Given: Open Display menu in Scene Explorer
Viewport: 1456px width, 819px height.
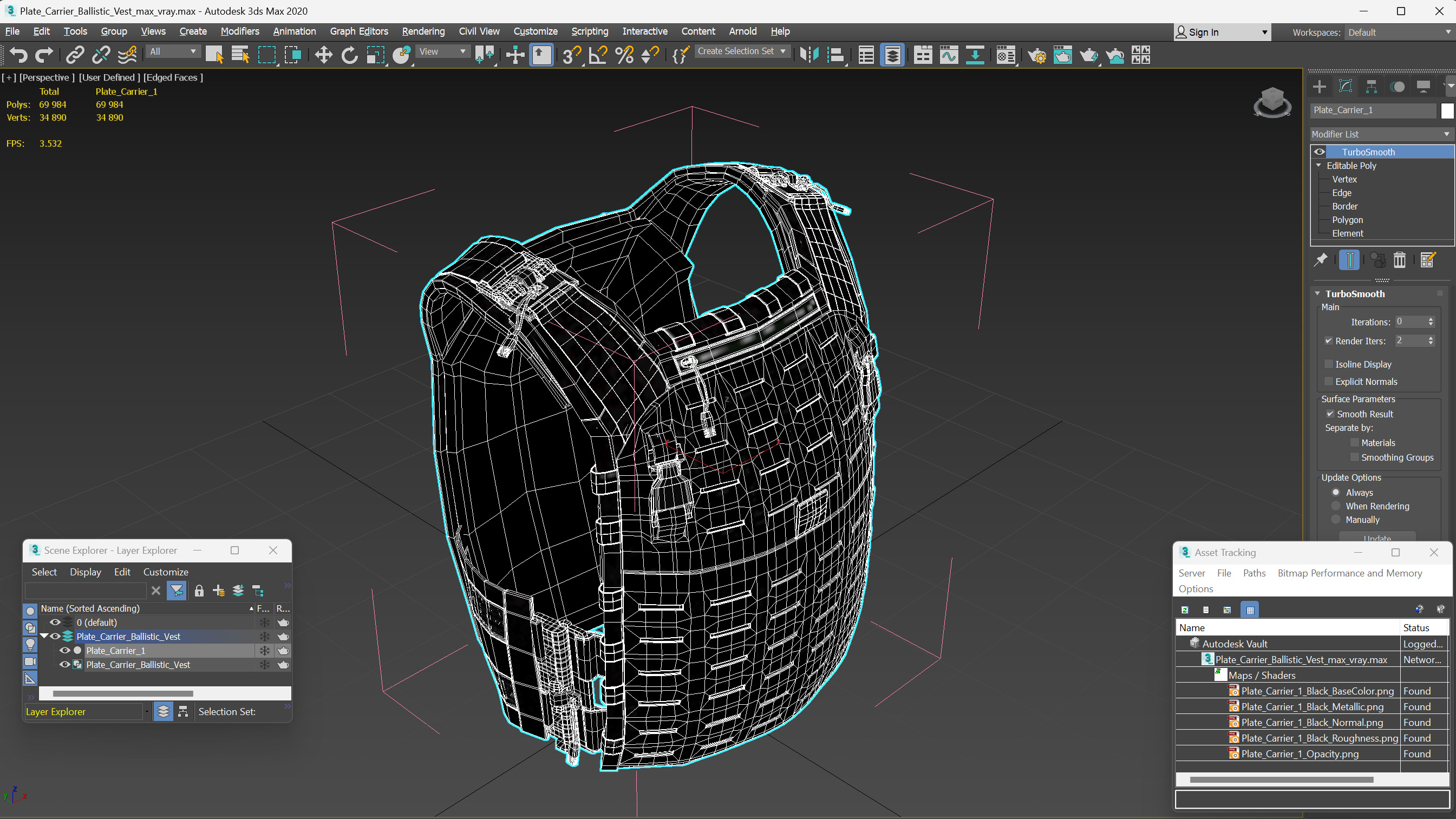Looking at the screenshot, I should coord(86,572).
